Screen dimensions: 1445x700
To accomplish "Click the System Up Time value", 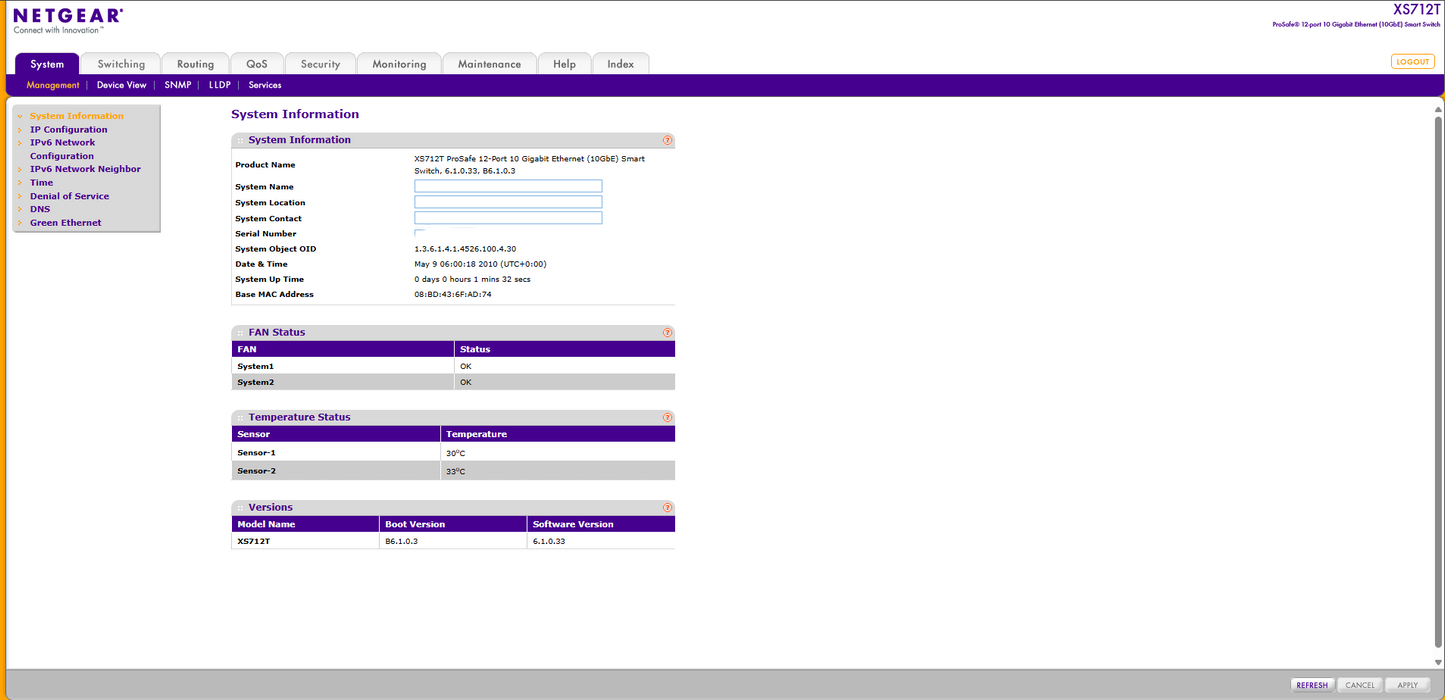I will pos(472,279).
